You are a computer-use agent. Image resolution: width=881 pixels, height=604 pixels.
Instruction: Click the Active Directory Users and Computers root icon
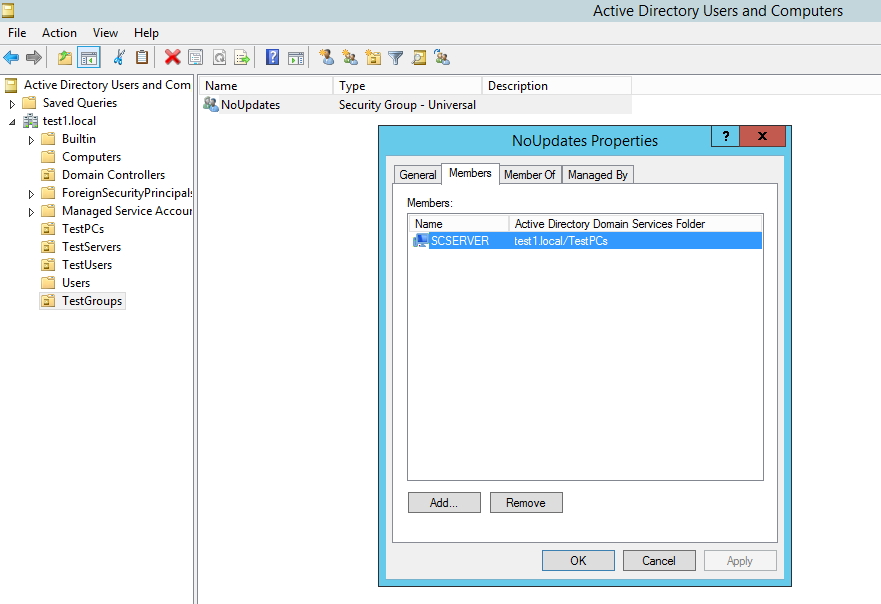click(11, 85)
